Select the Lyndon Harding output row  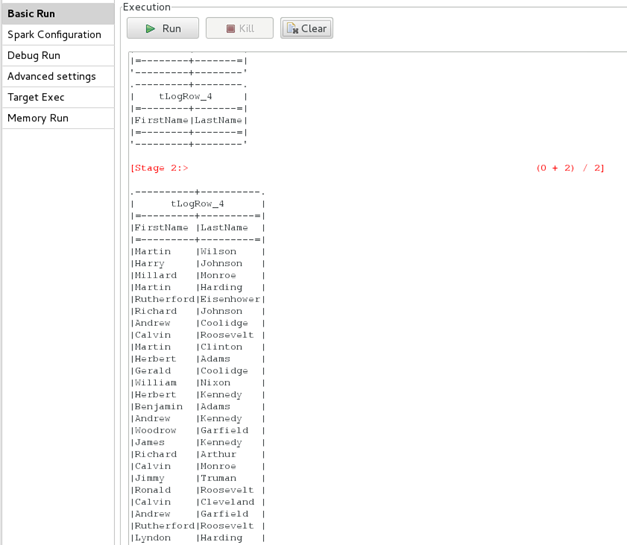(196, 538)
